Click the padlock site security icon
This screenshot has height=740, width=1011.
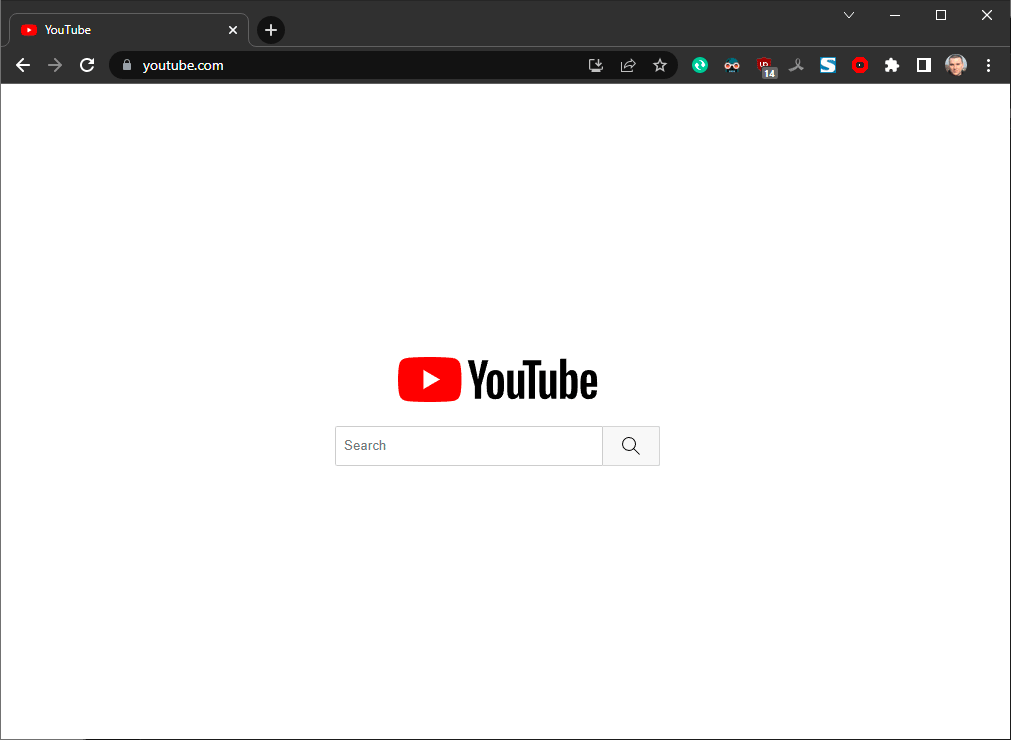(126, 65)
